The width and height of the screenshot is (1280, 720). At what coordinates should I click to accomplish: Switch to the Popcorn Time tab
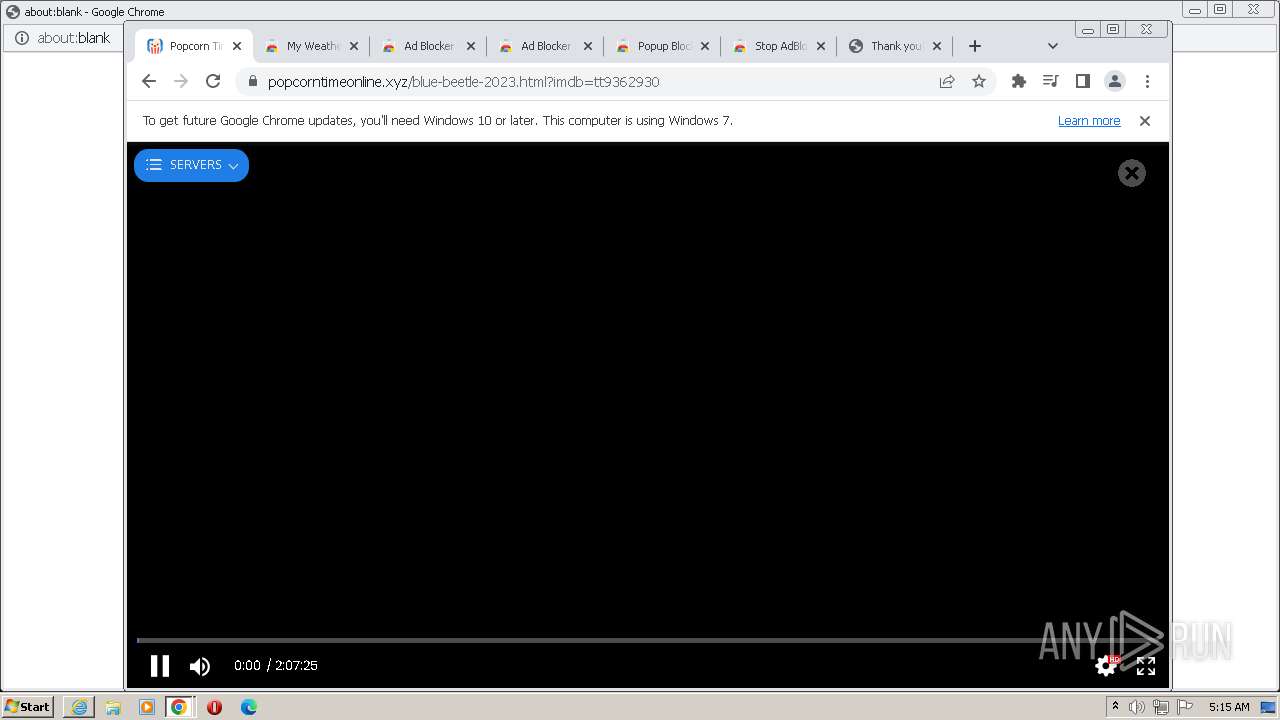(x=194, y=46)
